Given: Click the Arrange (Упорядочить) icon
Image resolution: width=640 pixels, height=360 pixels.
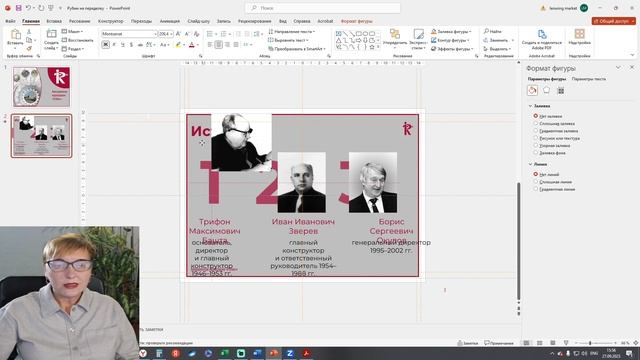Looking at the screenshot, I should tap(394, 34).
